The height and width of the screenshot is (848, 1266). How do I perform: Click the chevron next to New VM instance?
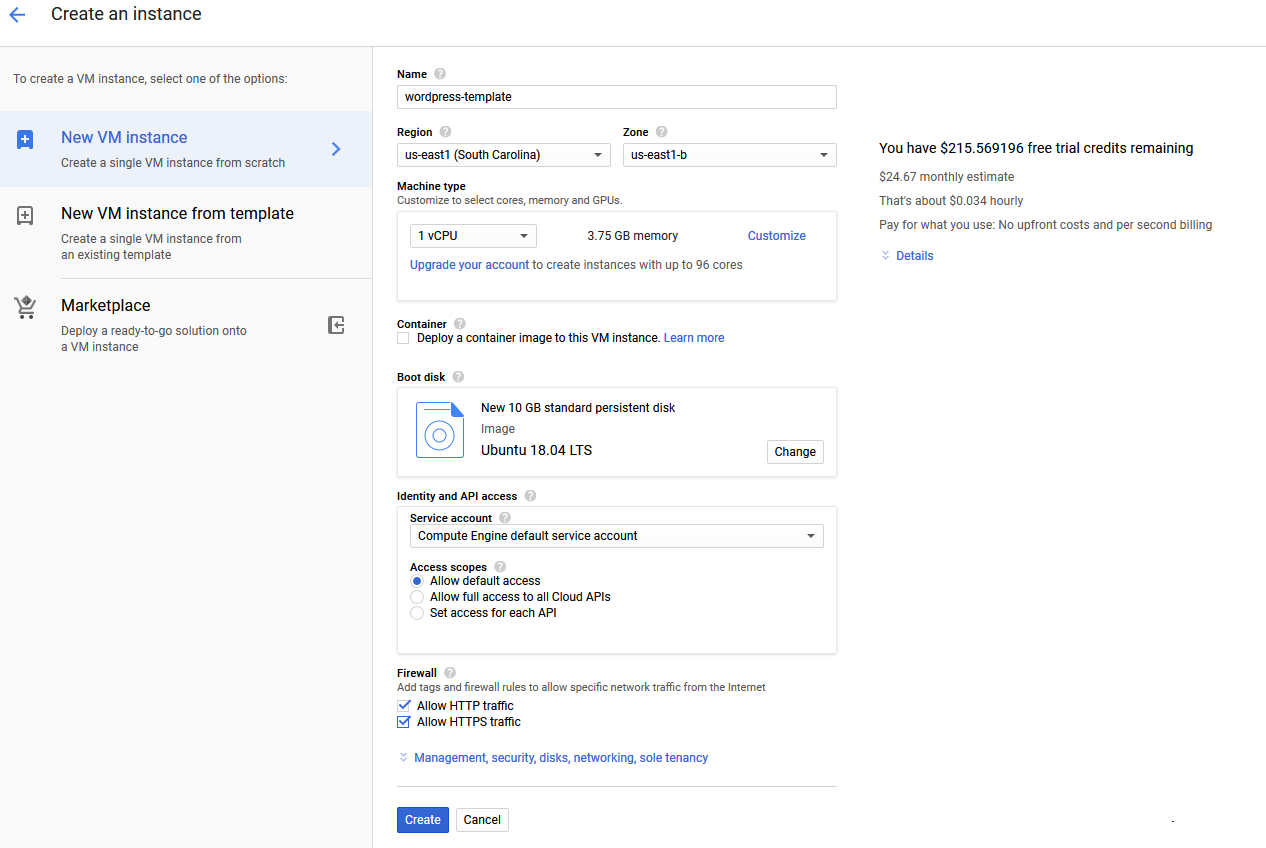coord(336,149)
